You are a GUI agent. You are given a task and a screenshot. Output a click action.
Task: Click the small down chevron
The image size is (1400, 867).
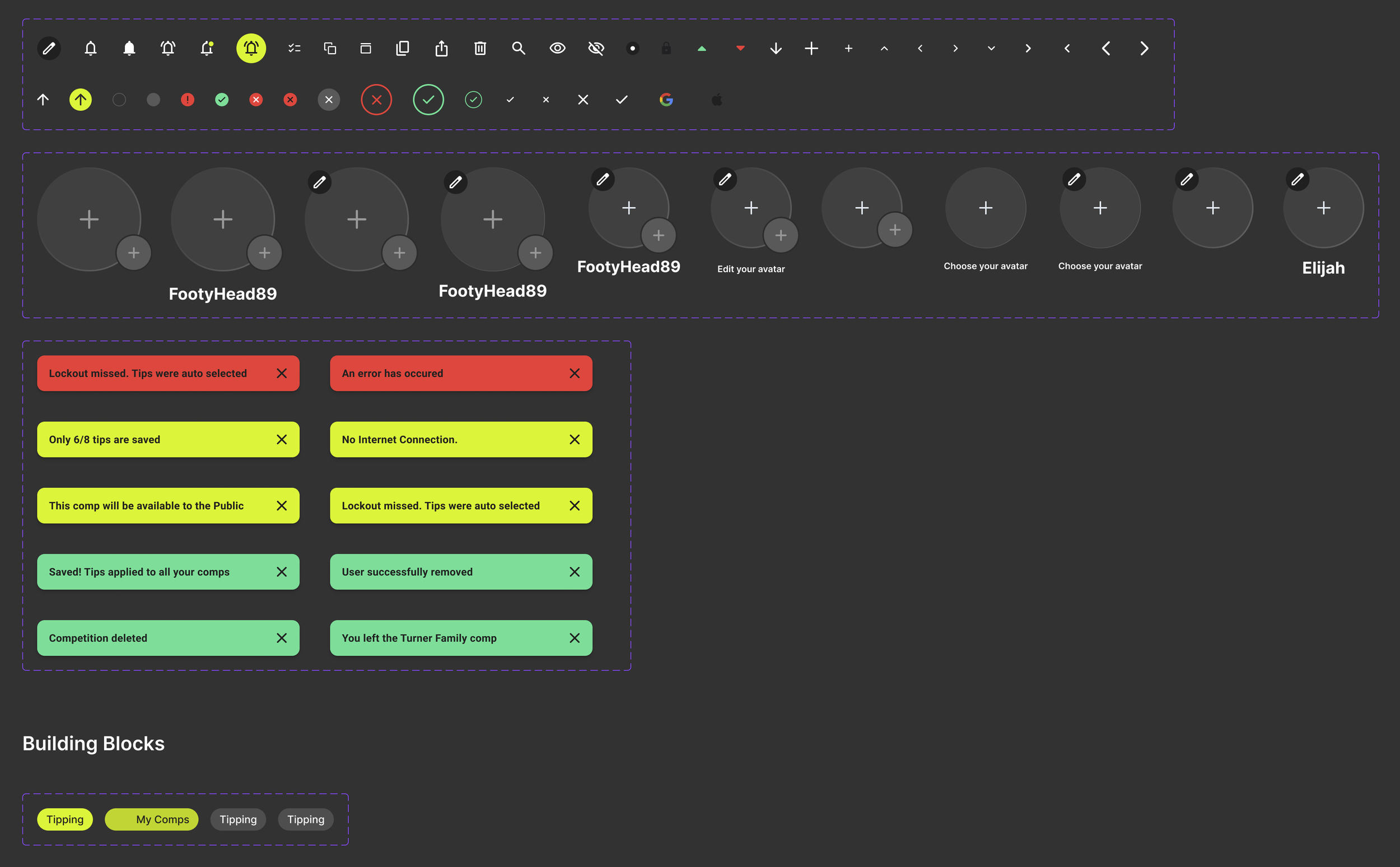point(991,49)
